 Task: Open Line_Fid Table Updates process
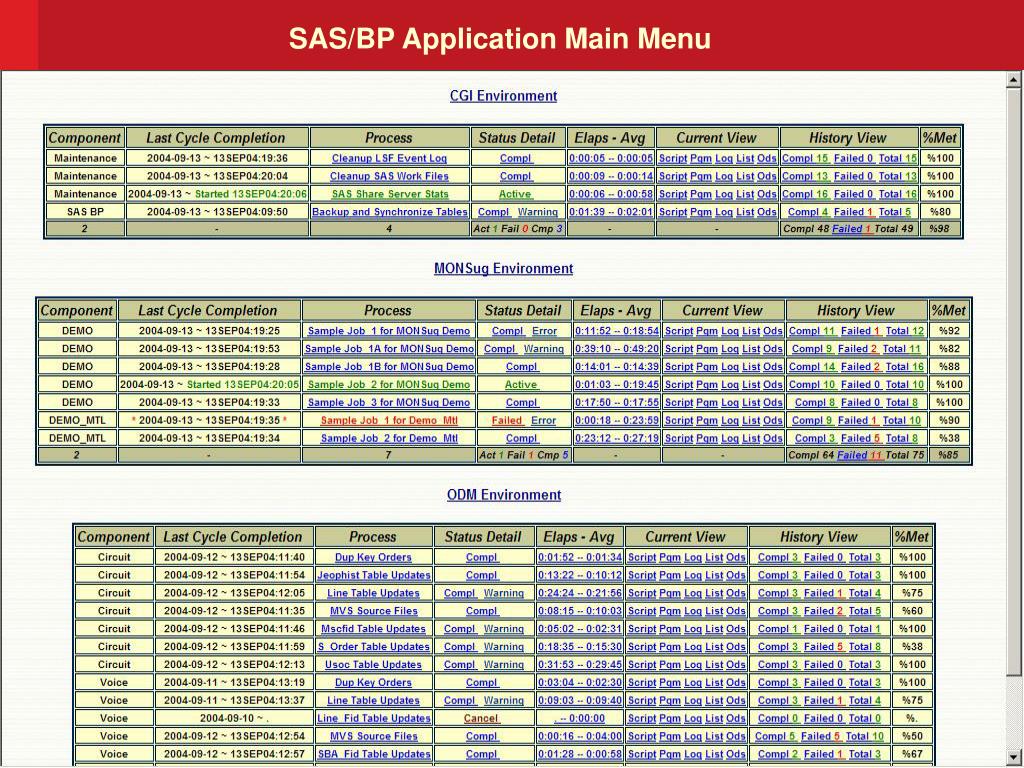click(x=374, y=718)
